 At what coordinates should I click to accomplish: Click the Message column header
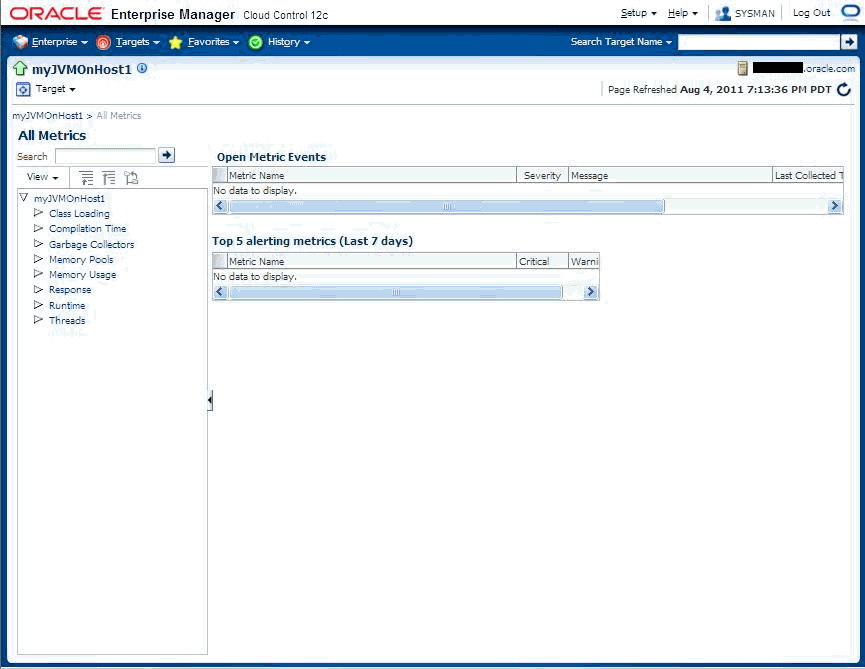click(670, 175)
